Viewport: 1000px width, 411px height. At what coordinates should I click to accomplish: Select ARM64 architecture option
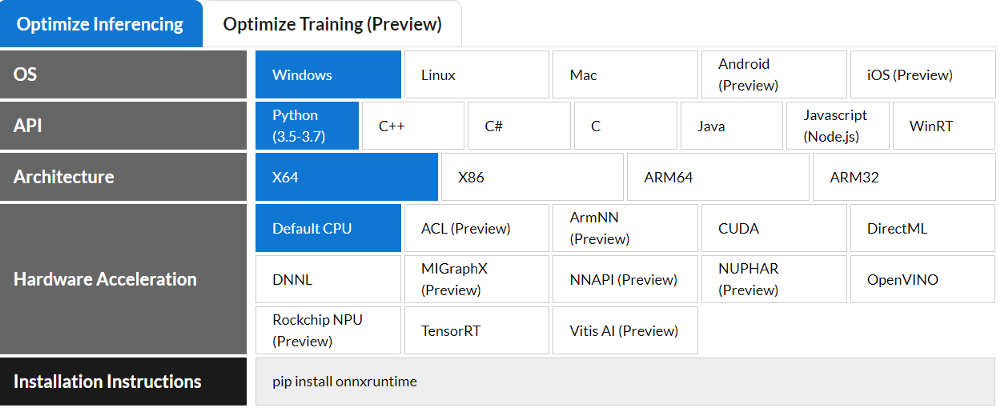tap(718, 177)
